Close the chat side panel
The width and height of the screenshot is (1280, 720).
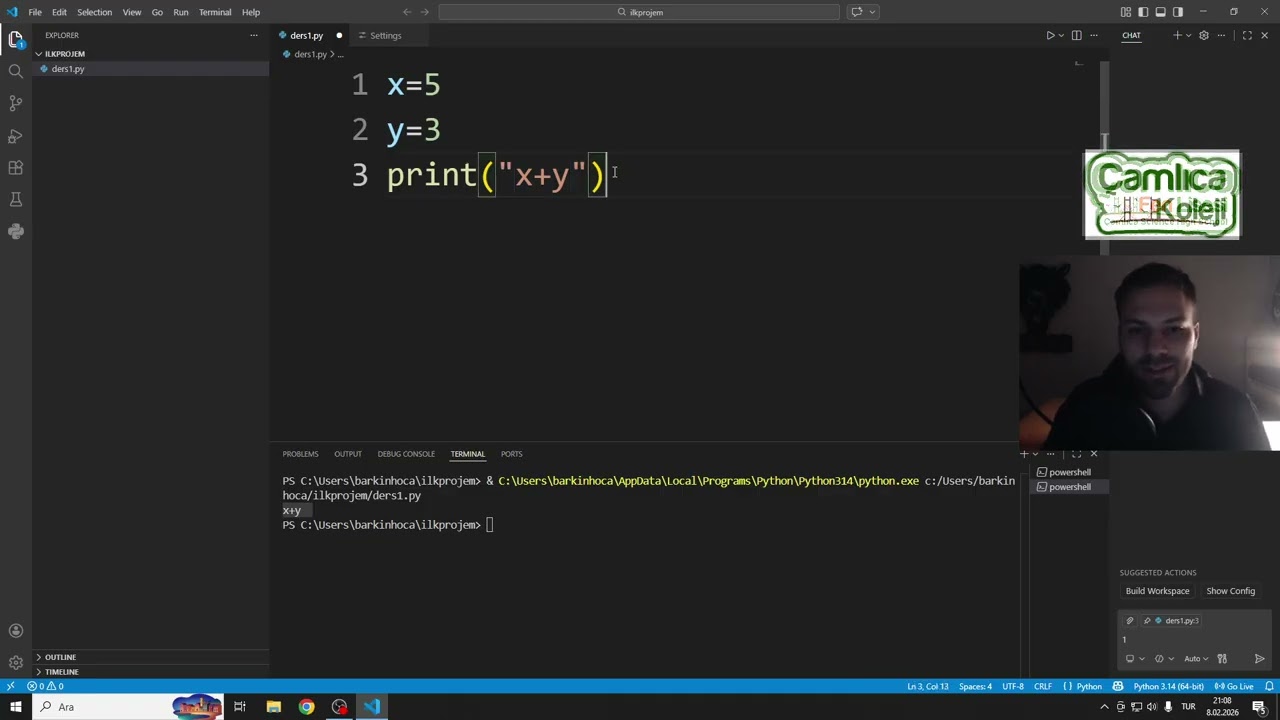(x=1264, y=35)
